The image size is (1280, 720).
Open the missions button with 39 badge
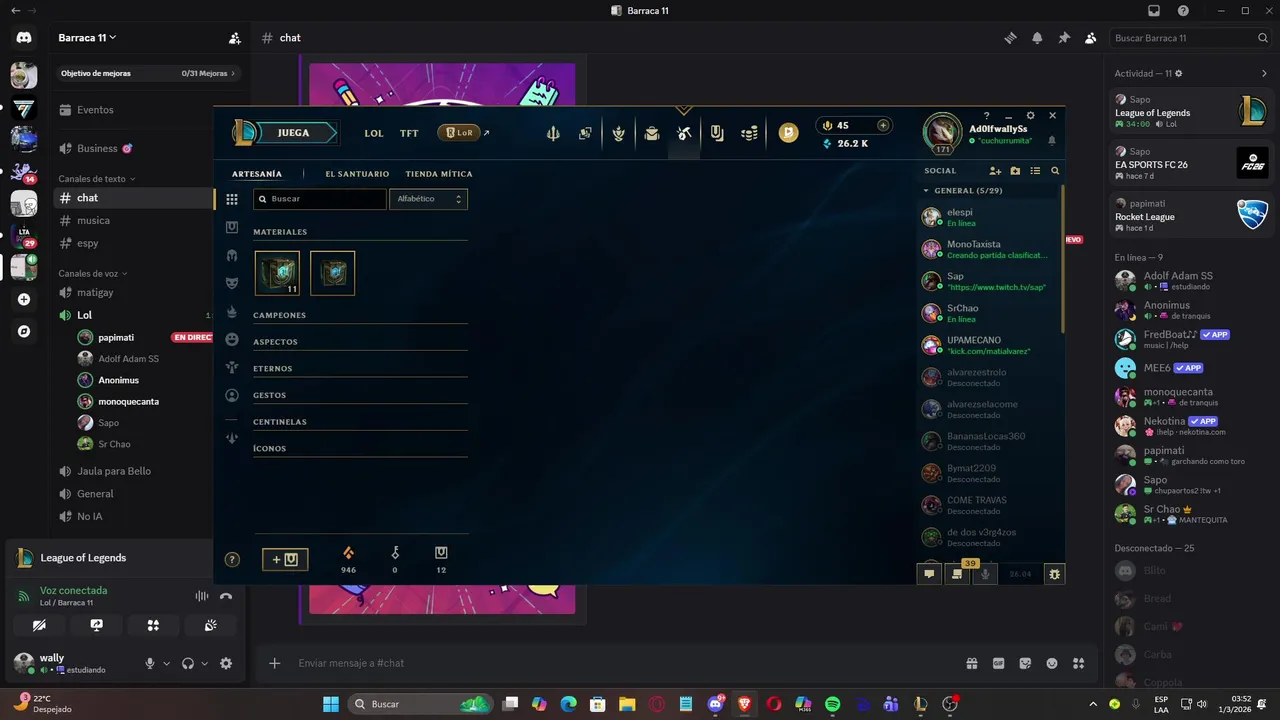[958, 574]
